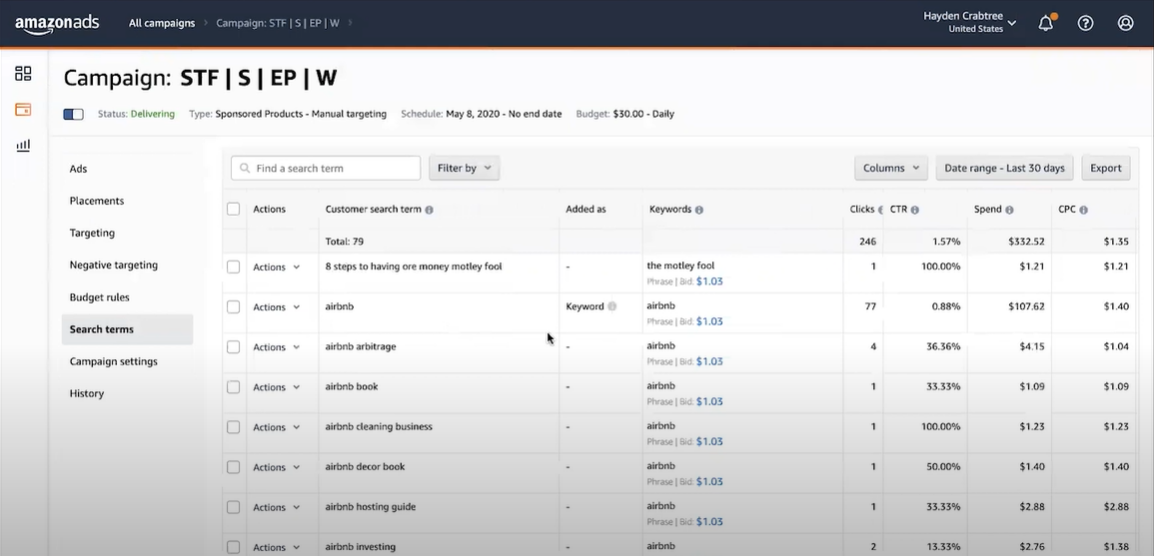Image resolution: width=1154 pixels, height=556 pixels.
Task: Click the '$332.52' total spend
Action: [1024, 242]
